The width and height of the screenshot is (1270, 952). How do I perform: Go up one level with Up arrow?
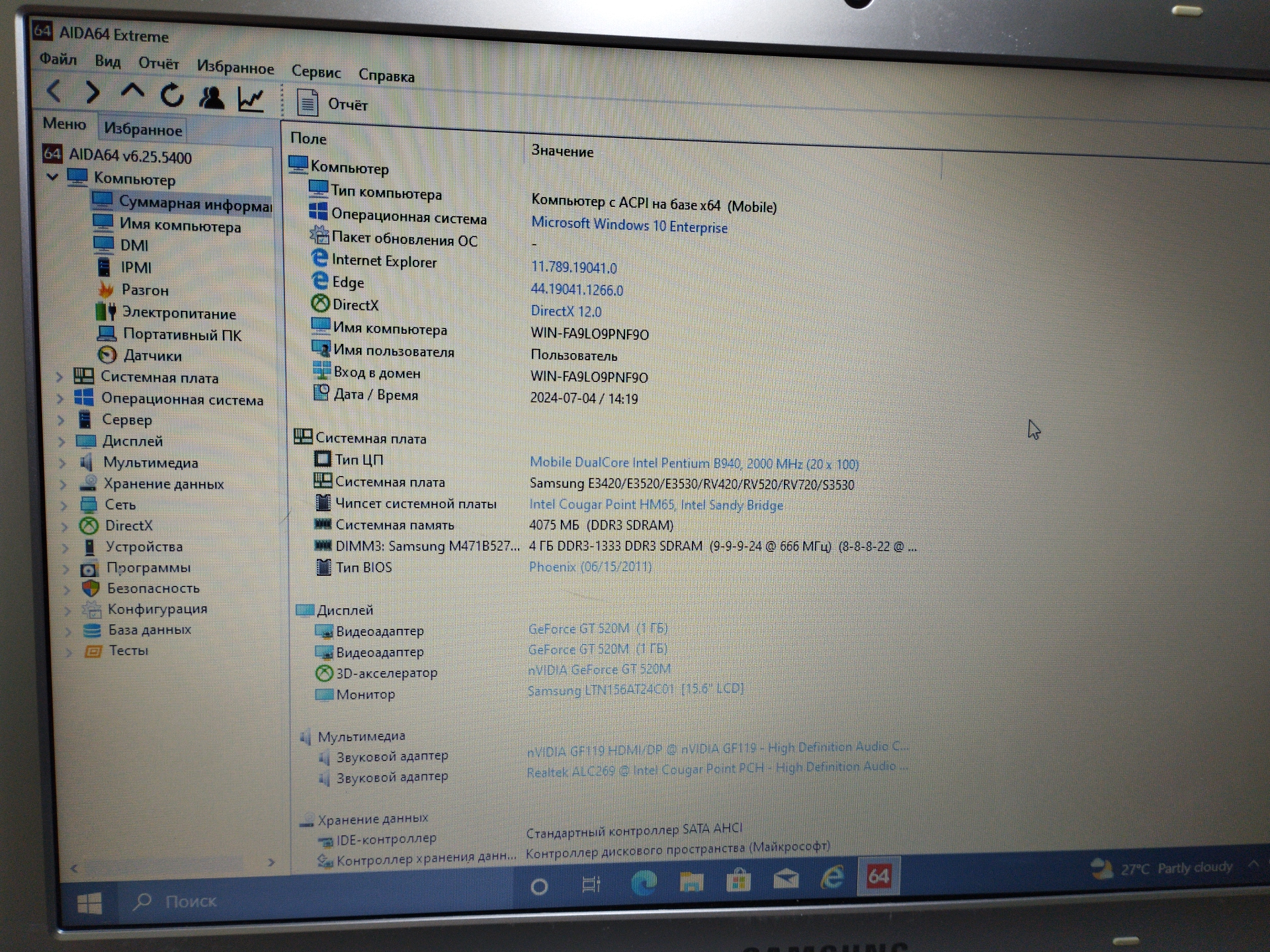point(132,92)
